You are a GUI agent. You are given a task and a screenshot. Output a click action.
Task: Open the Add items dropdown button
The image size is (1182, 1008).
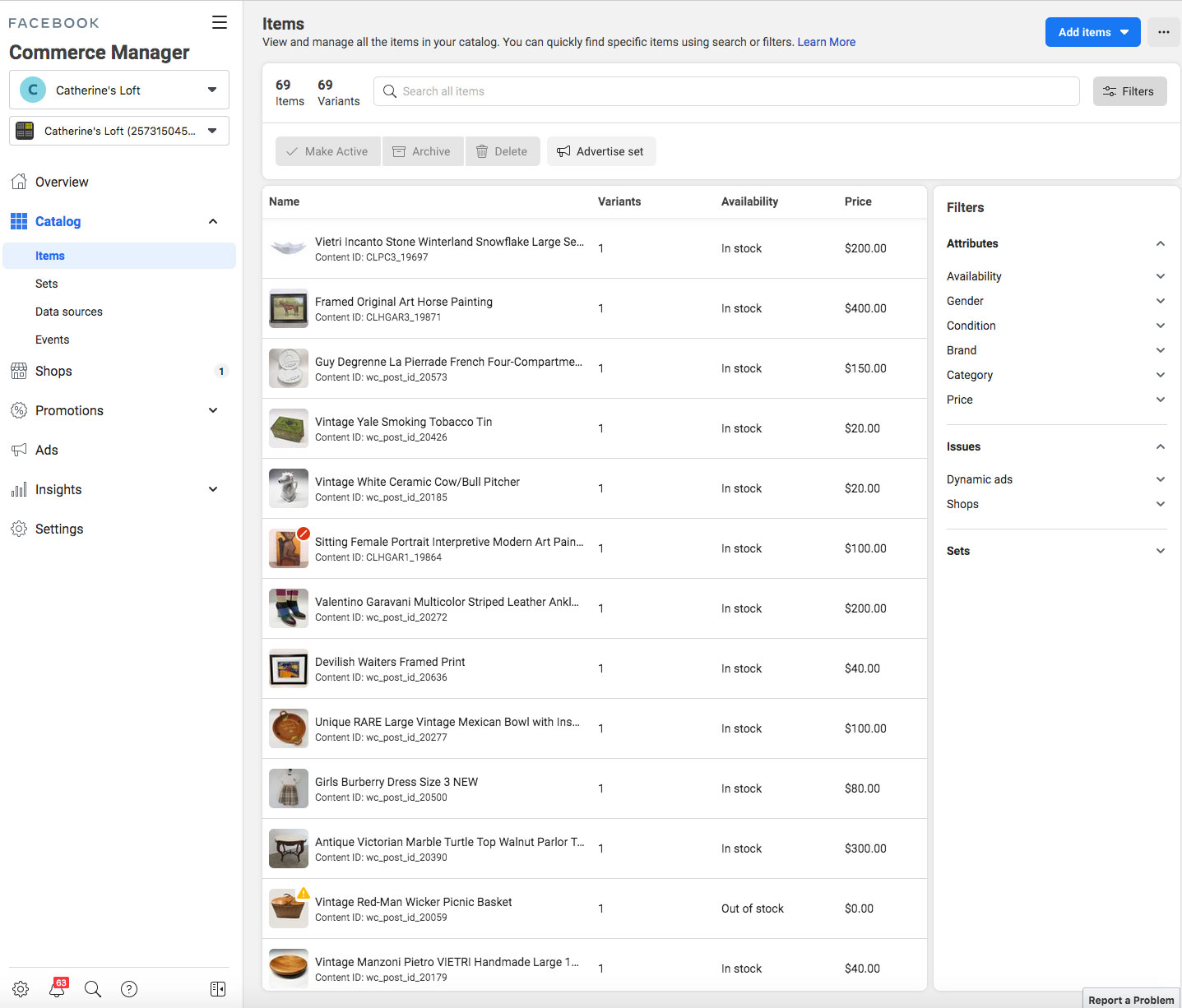click(1092, 32)
